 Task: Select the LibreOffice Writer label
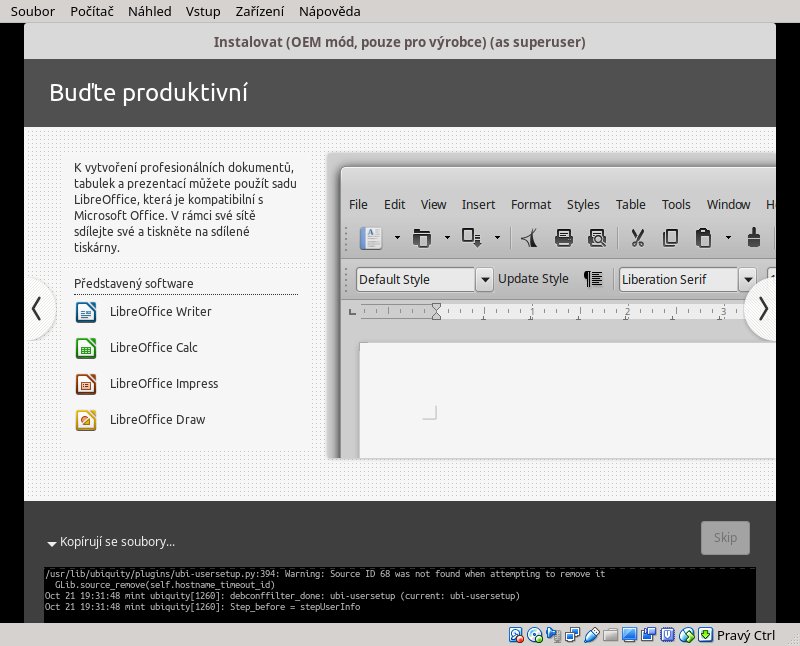160,311
